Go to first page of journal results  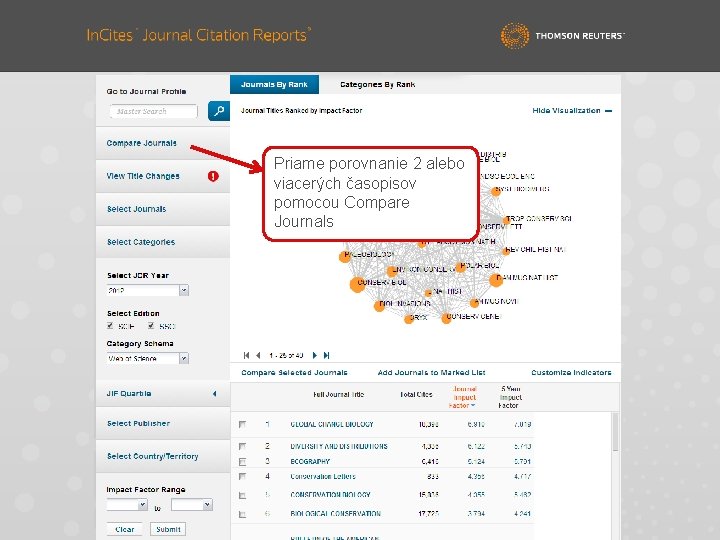(x=247, y=355)
